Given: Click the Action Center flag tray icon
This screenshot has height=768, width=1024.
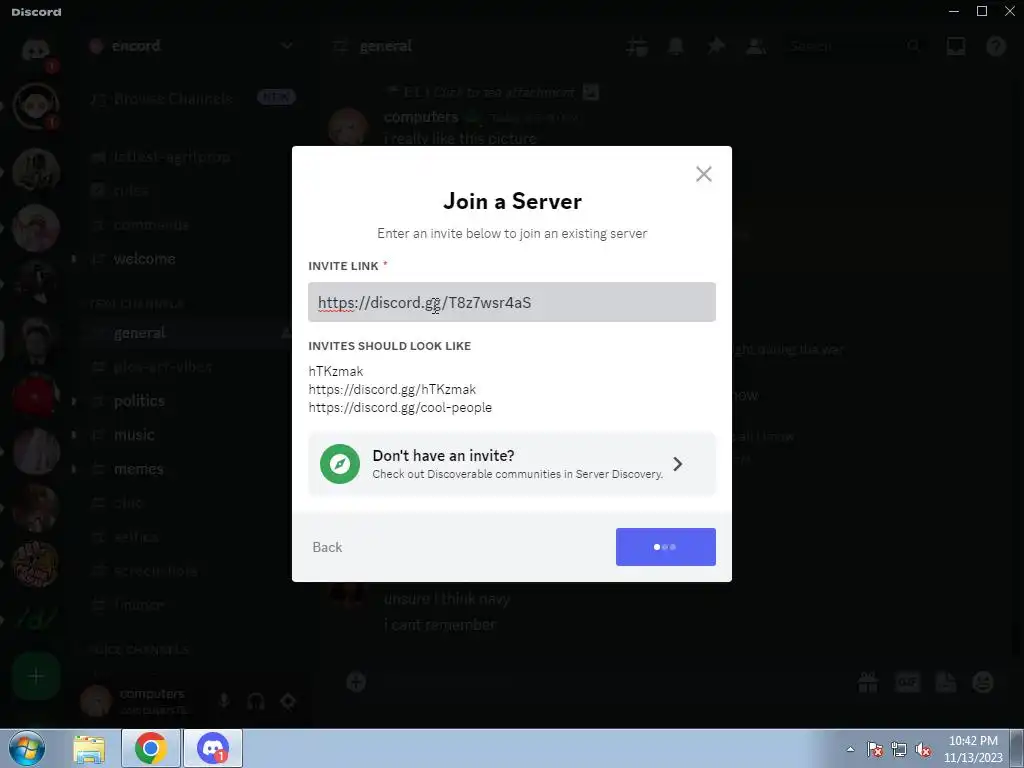Looking at the screenshot, I should (x=875, y=749).
